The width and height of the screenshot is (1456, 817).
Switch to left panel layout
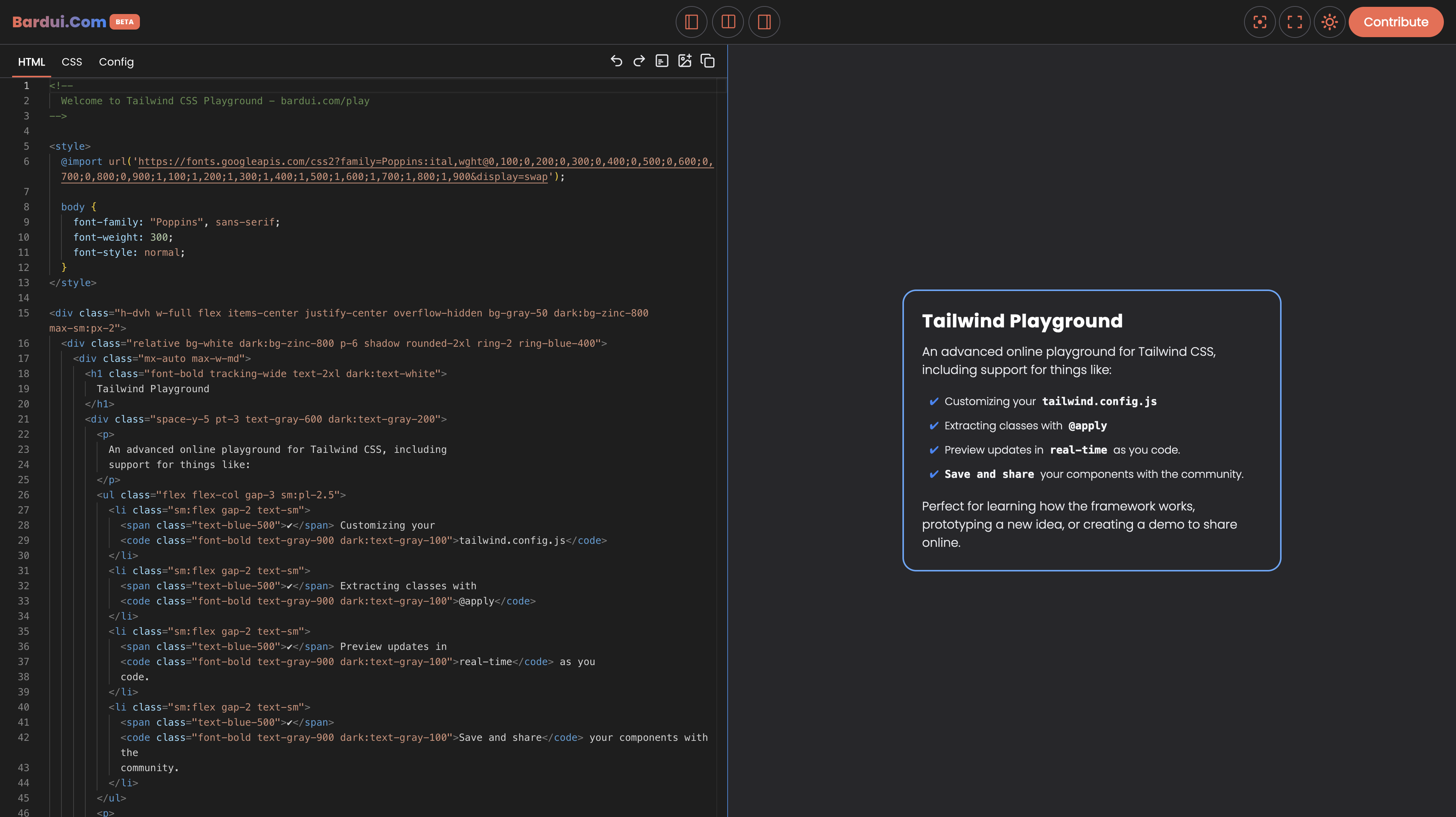point(691,22)
